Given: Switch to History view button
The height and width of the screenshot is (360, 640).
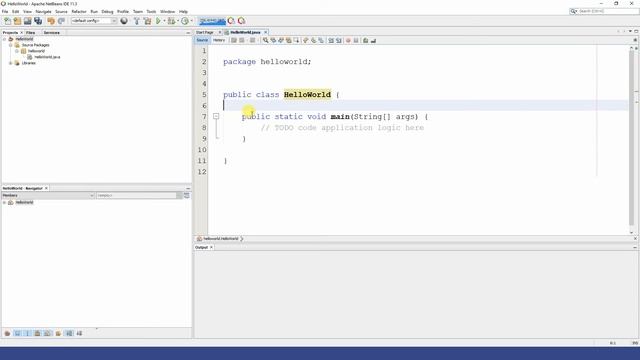Looking at the screenshot, I should click(x=219, y=40).
